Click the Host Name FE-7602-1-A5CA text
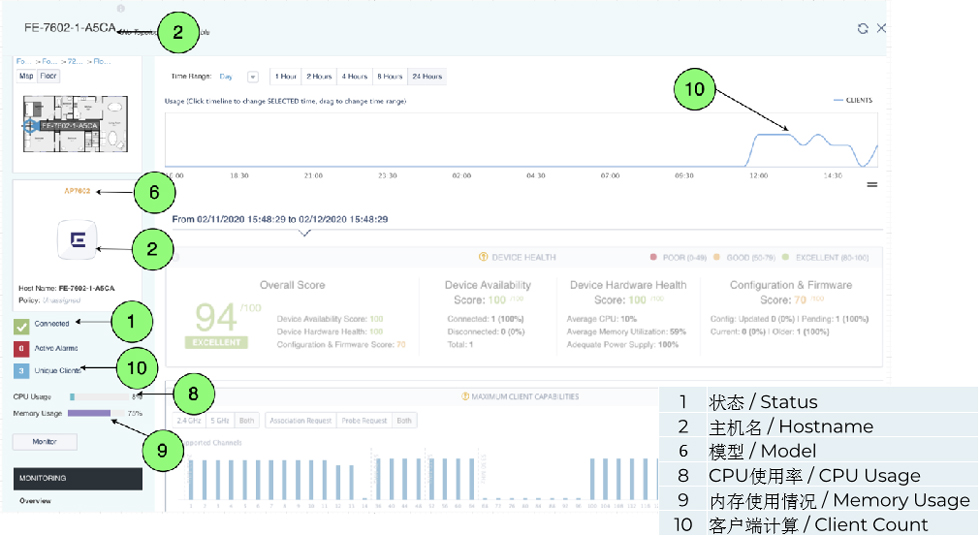This screenshot has width=980, height=536. [x=66, y=289]
